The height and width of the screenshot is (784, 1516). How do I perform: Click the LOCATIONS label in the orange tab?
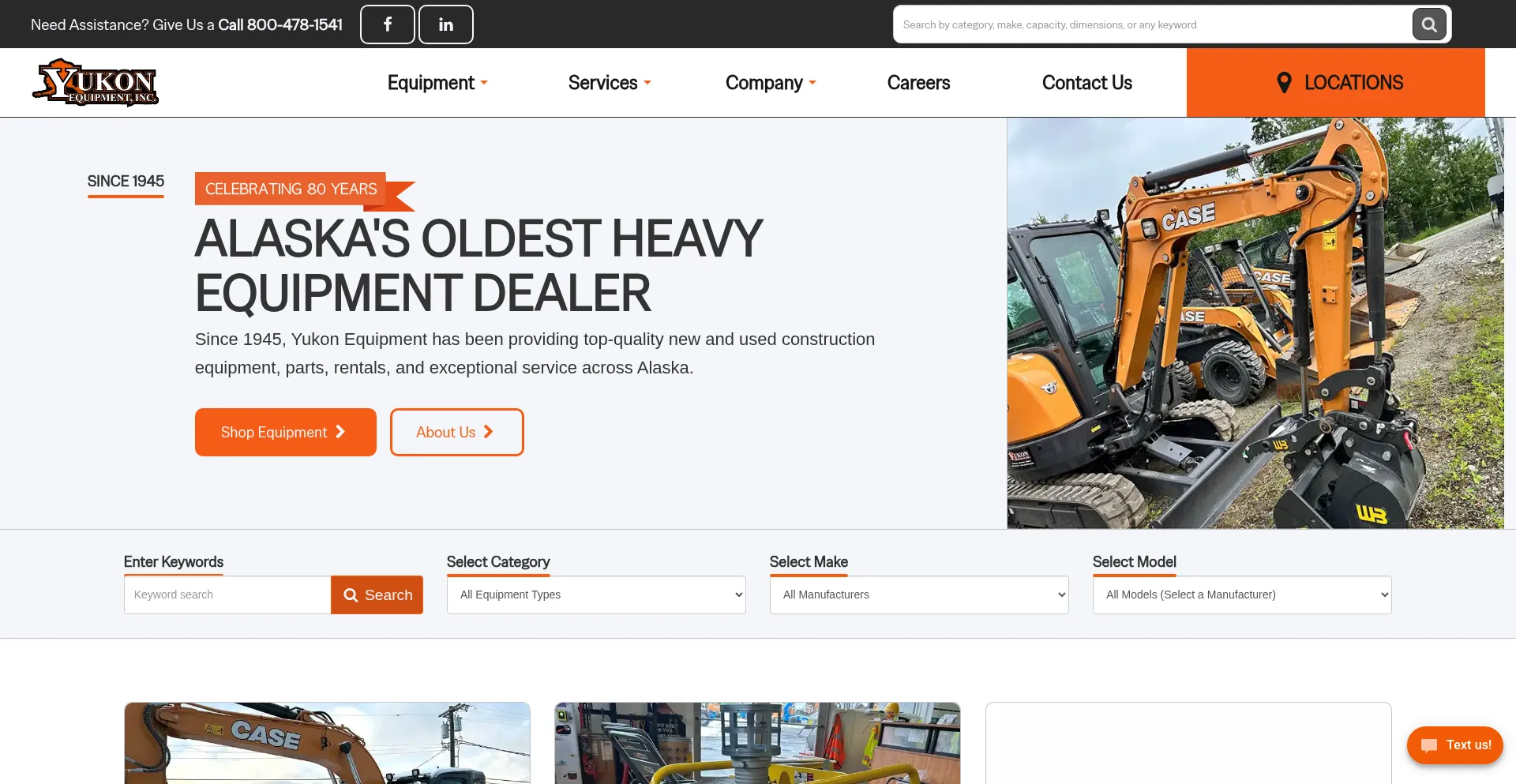point(1353,83)
